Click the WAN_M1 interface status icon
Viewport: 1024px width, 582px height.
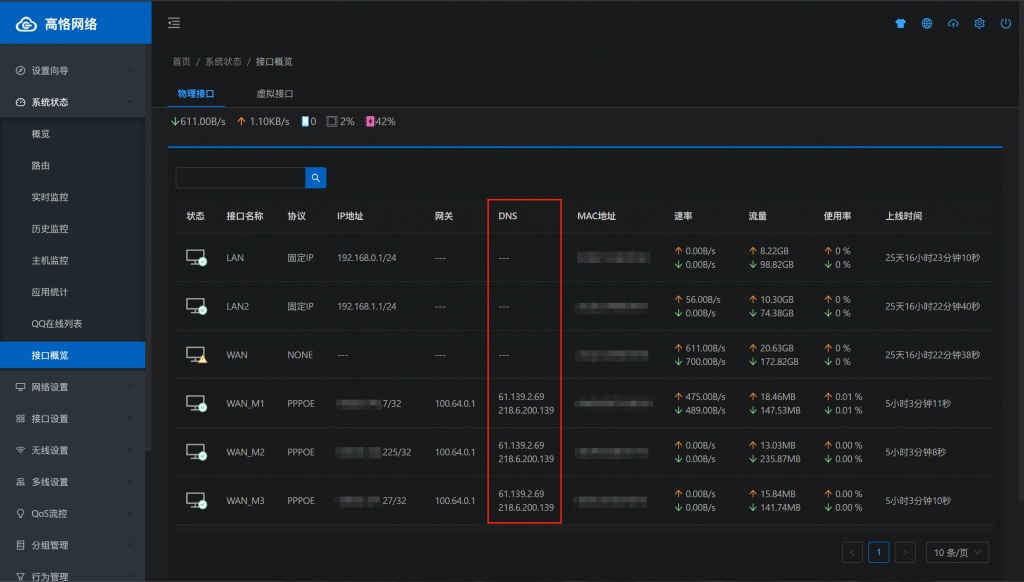click(196, 404)
